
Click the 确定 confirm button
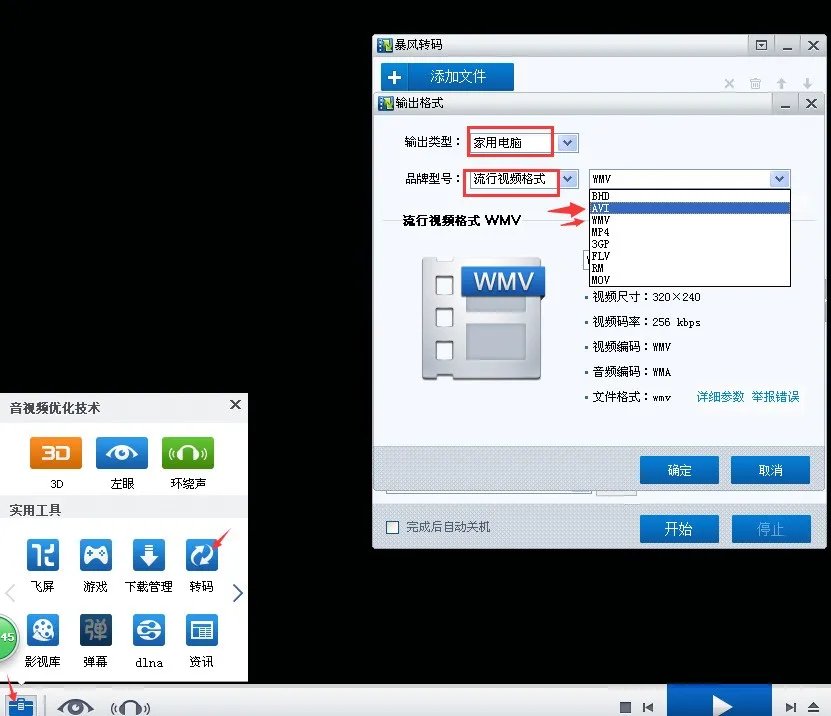pos(679,470)
